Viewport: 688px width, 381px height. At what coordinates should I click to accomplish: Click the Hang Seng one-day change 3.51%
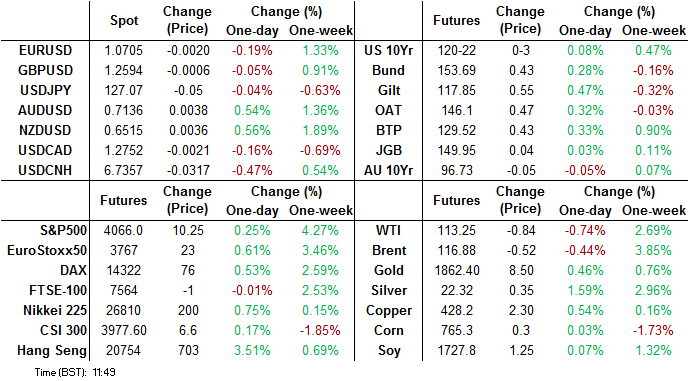tap(252, 351)
